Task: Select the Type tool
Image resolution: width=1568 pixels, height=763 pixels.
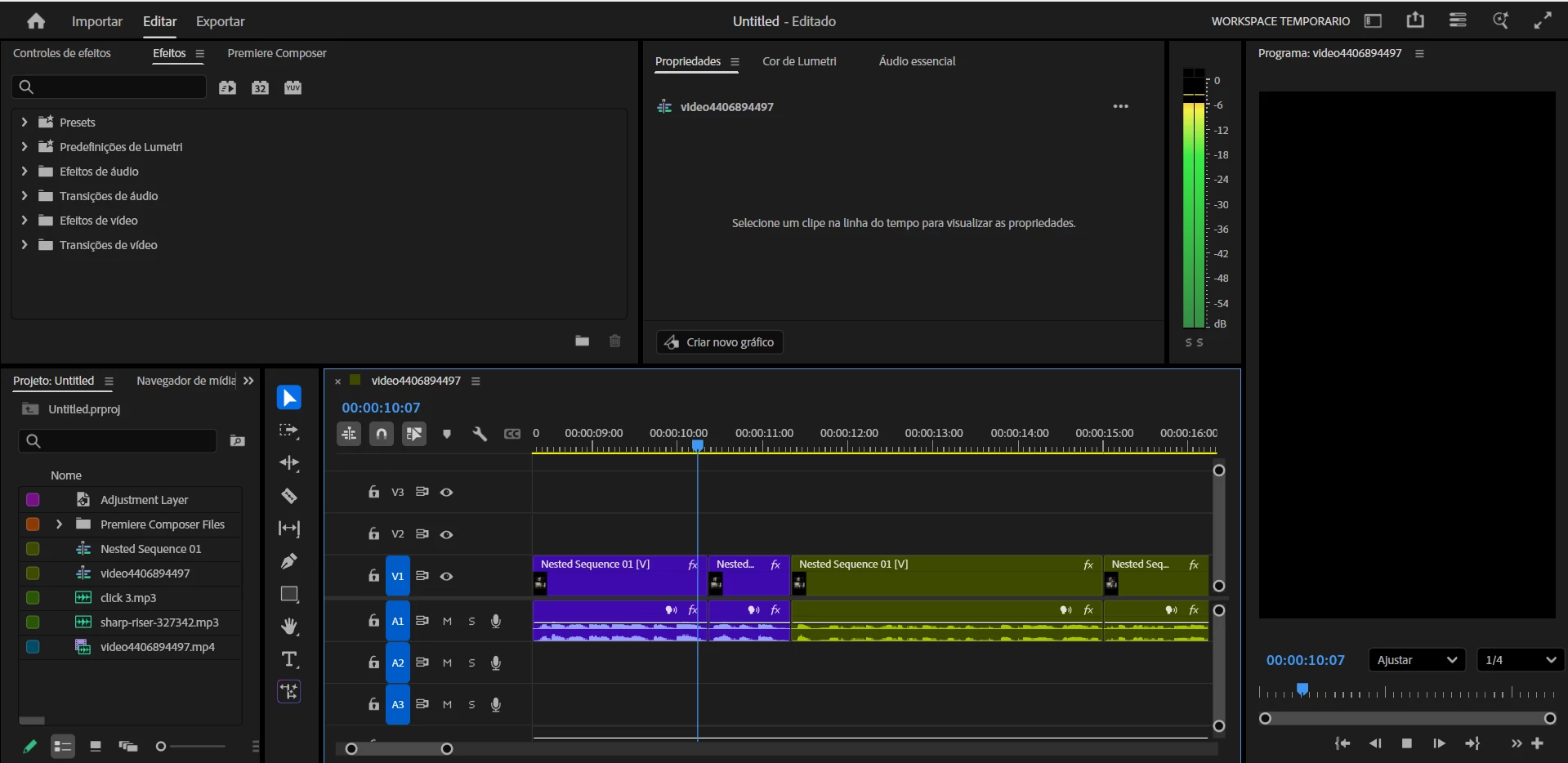Action: 289,659
